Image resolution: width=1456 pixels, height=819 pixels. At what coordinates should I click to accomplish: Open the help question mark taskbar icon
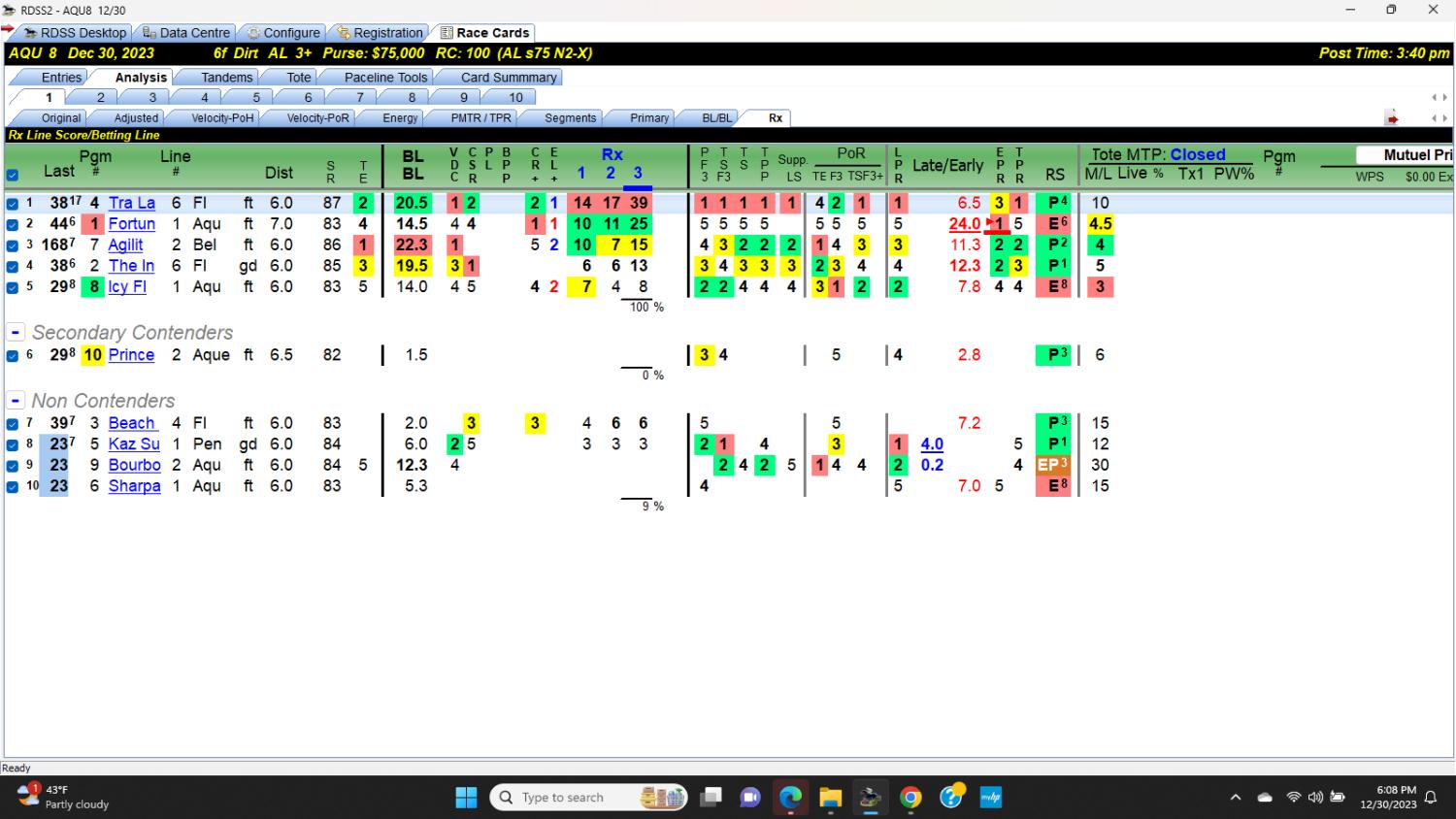(x=951, y=797)
